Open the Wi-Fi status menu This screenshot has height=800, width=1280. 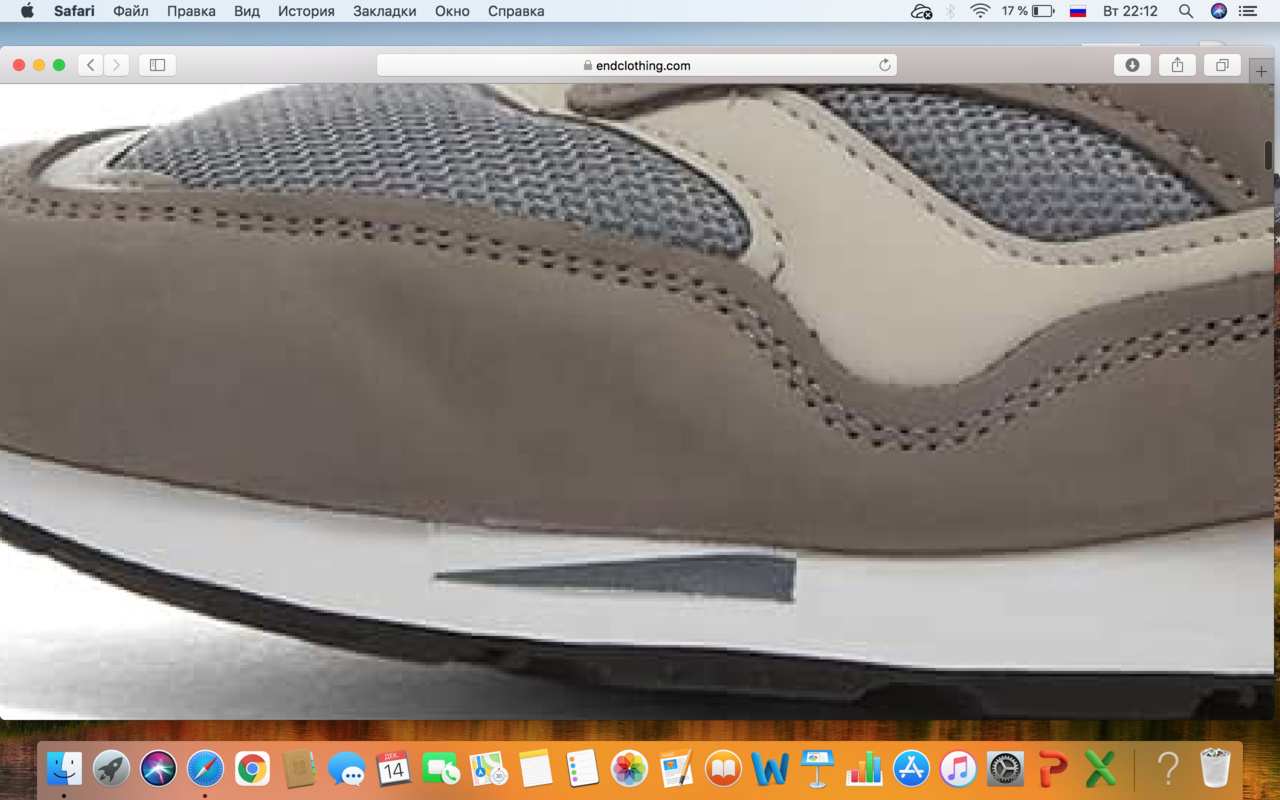click(x=980, y=11)
